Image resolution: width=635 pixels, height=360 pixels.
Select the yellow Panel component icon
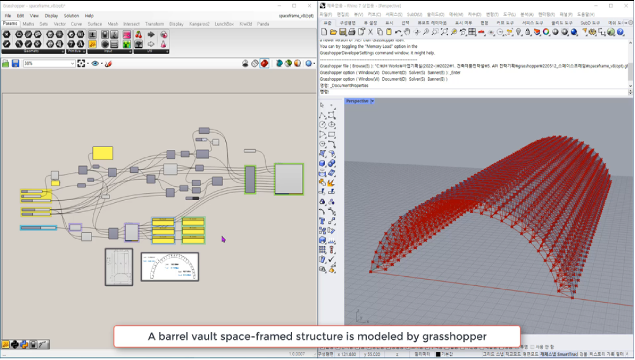click(92, 44)
